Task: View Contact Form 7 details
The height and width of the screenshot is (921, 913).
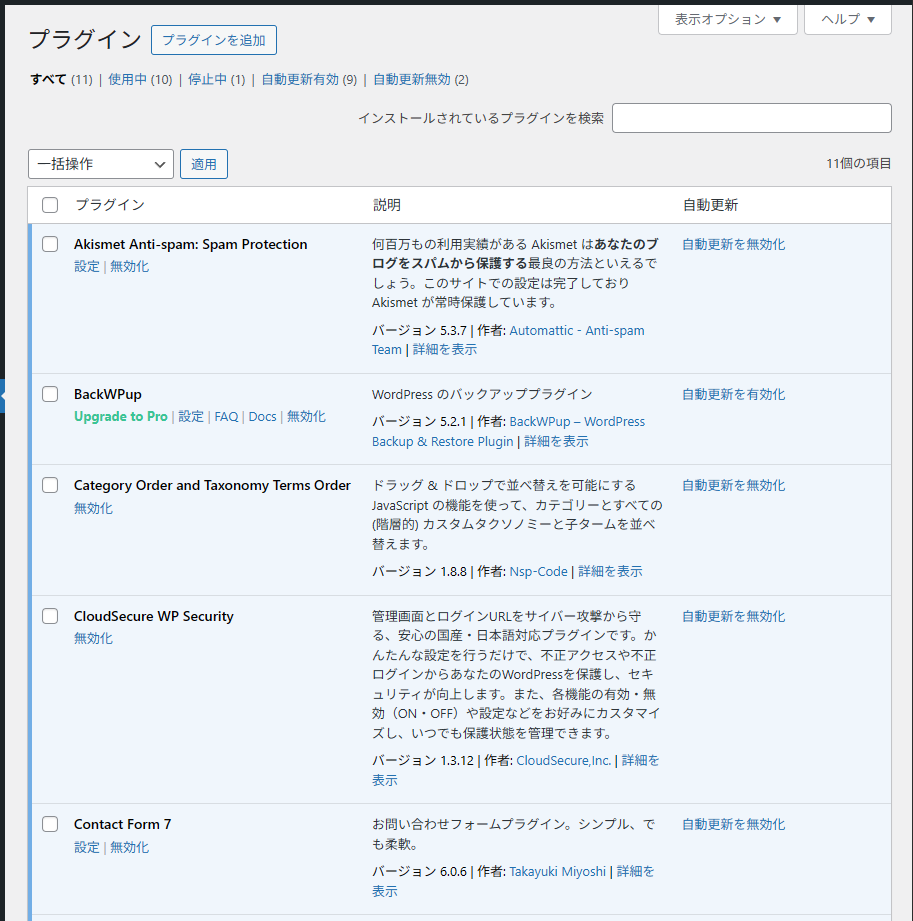Action: [x=635, y=872]
